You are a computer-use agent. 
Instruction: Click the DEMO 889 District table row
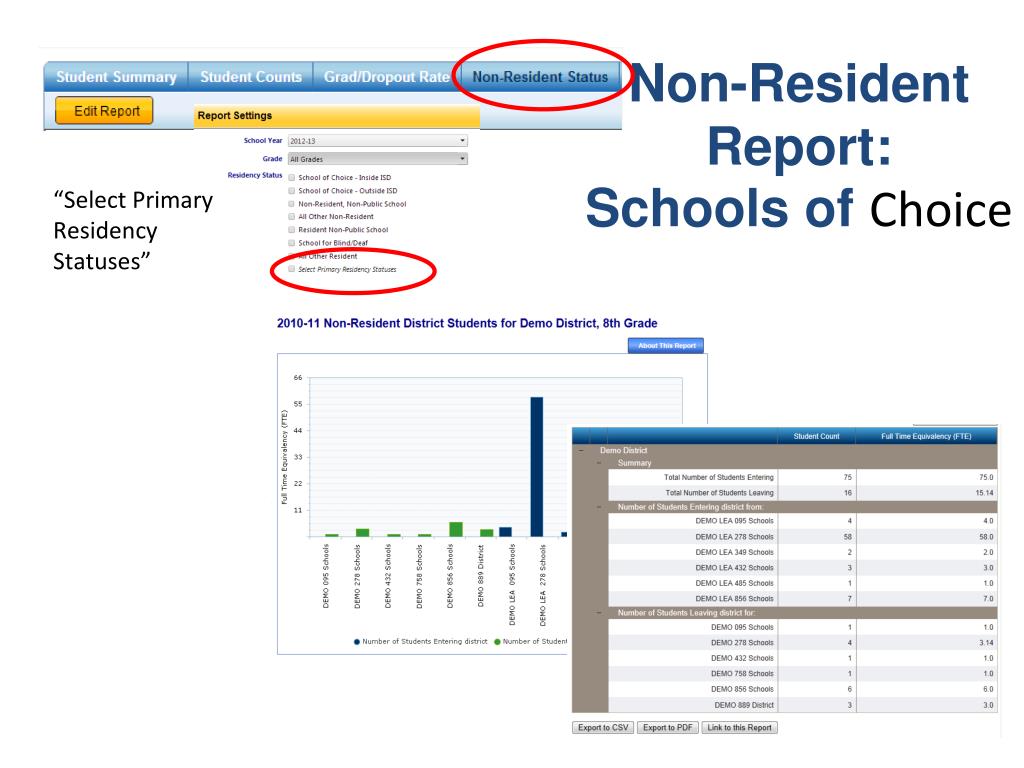[803, 705]
